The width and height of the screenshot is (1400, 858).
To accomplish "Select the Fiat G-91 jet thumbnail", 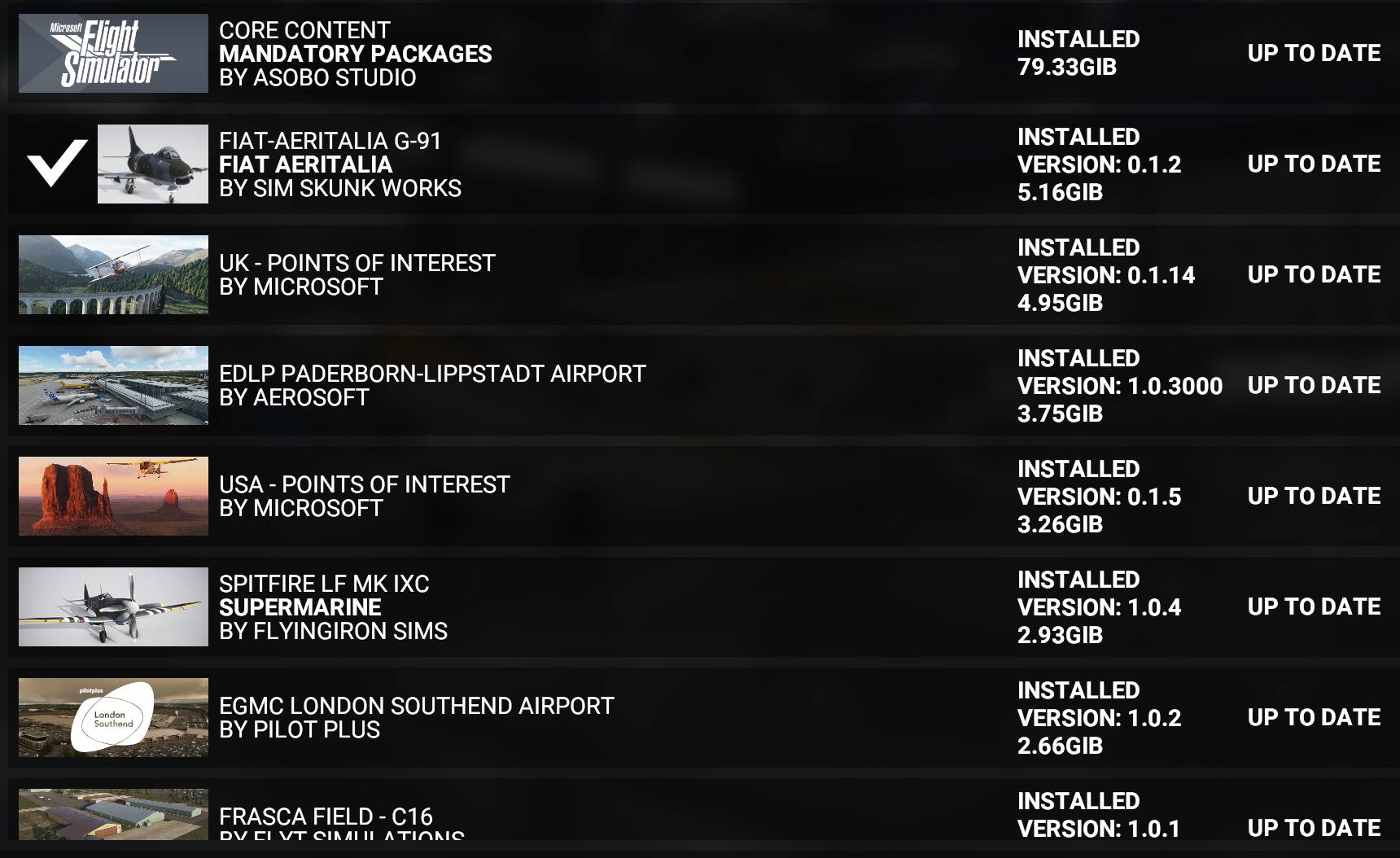I will (x=153, y=164).
